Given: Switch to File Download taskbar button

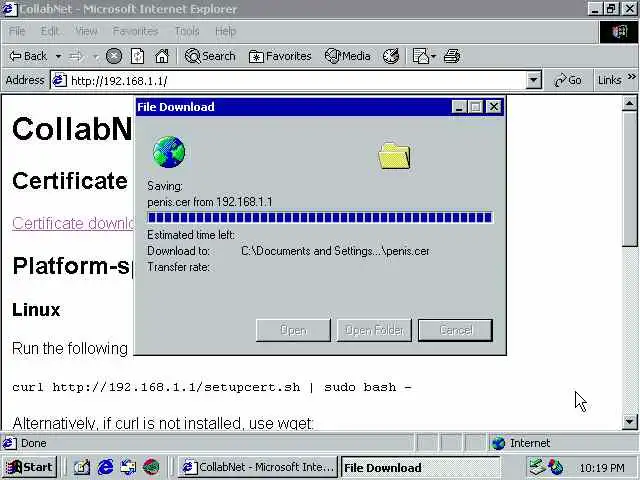Looking at the screenshot, I should point(420,467).
